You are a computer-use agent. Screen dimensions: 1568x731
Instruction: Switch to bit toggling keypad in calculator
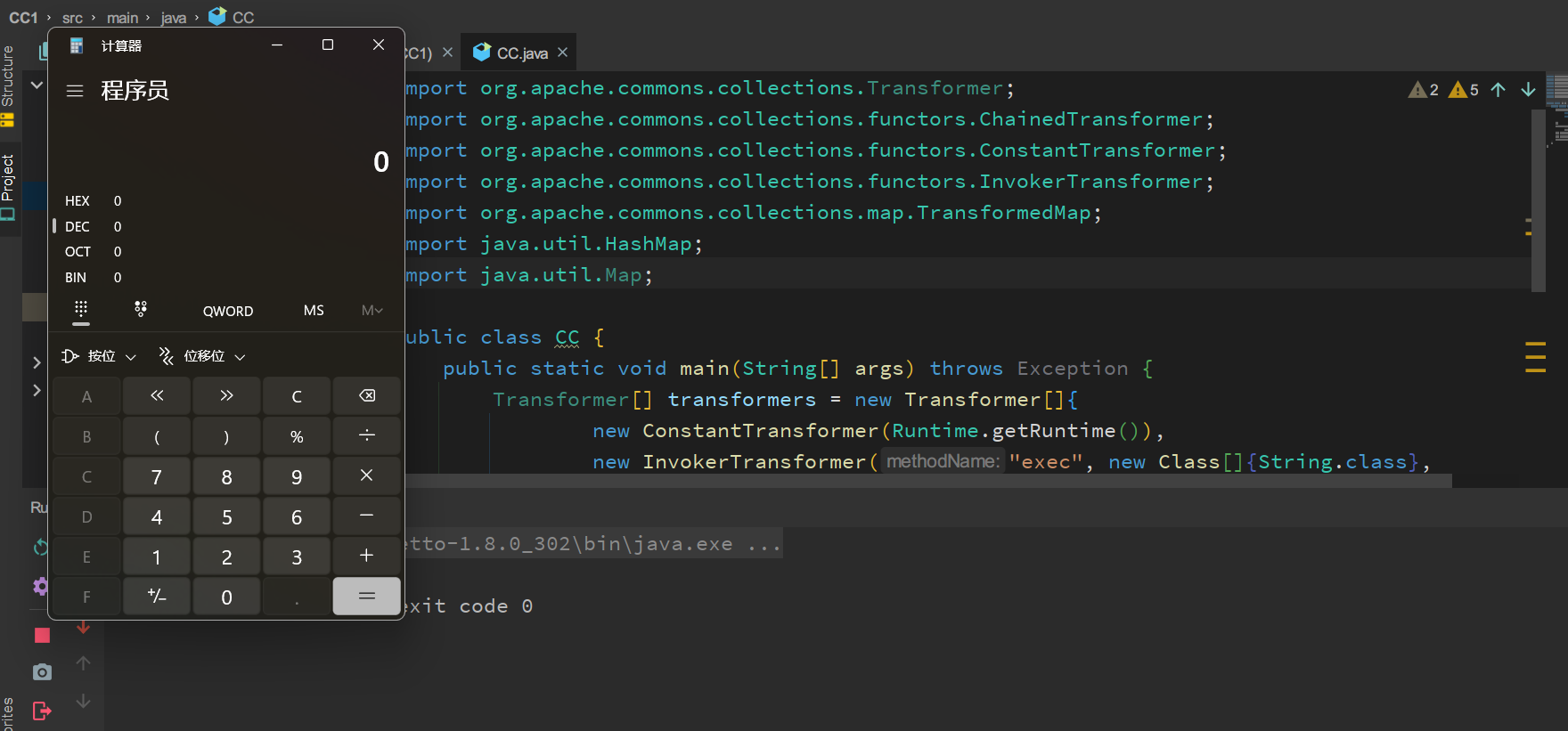(x=141, y=310)
